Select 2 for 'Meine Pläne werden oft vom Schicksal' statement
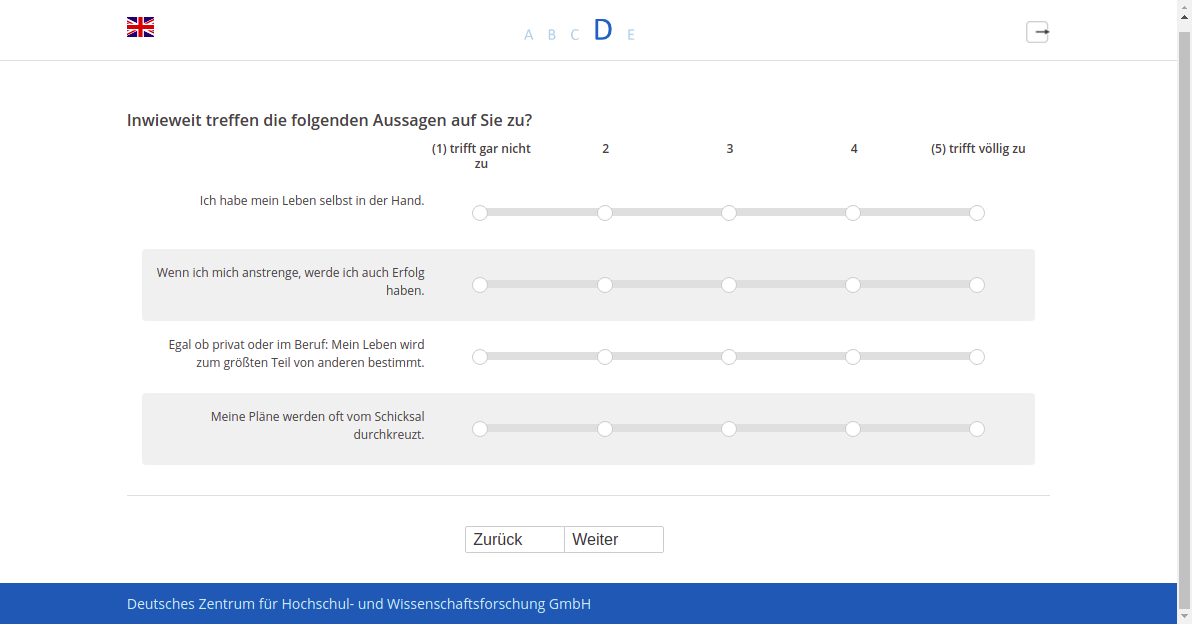1192x624 pixels. (x=604, y=429)
